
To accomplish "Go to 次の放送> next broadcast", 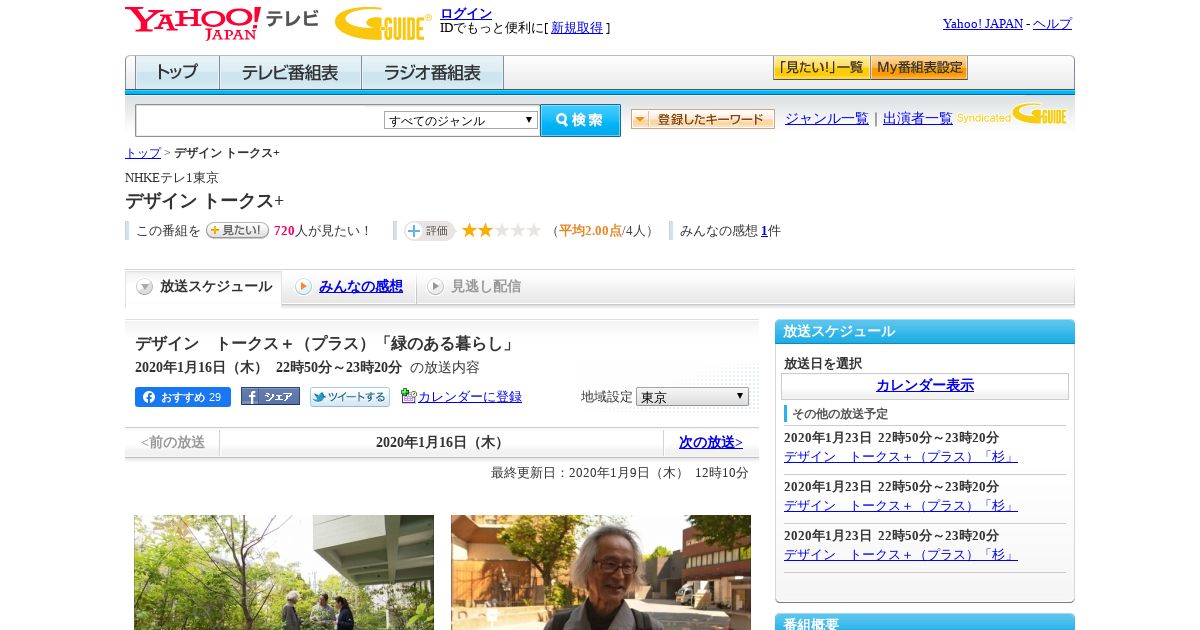I will coord(711,442).
